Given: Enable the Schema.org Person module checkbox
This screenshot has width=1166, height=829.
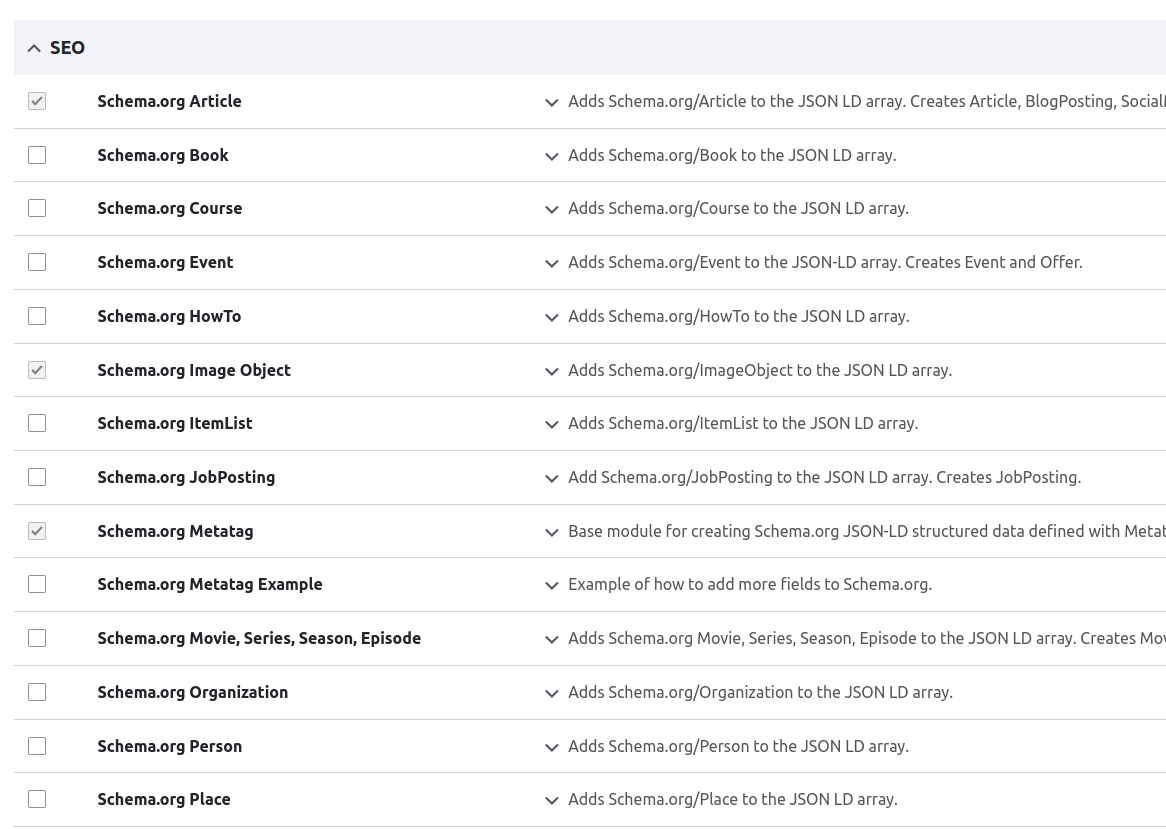Looking at the screenshot, I should [36, 746].
